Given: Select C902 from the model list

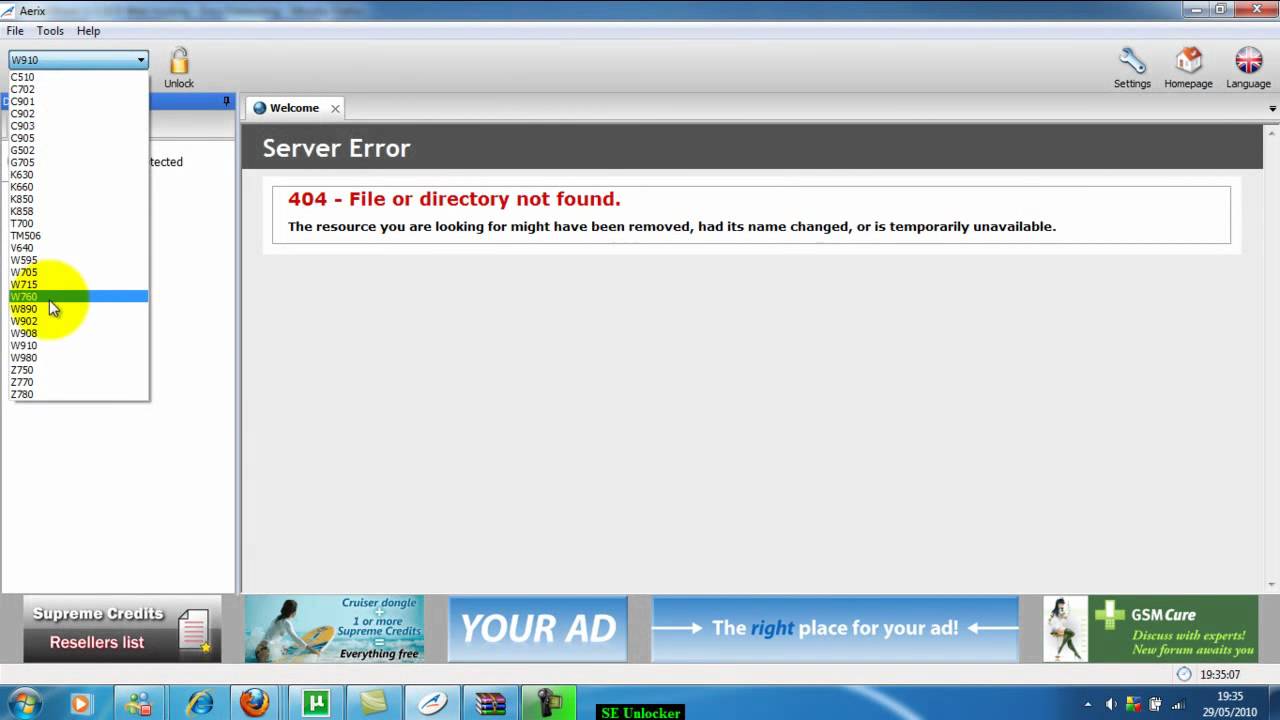Looking at the screenshot, I should 79,114.
